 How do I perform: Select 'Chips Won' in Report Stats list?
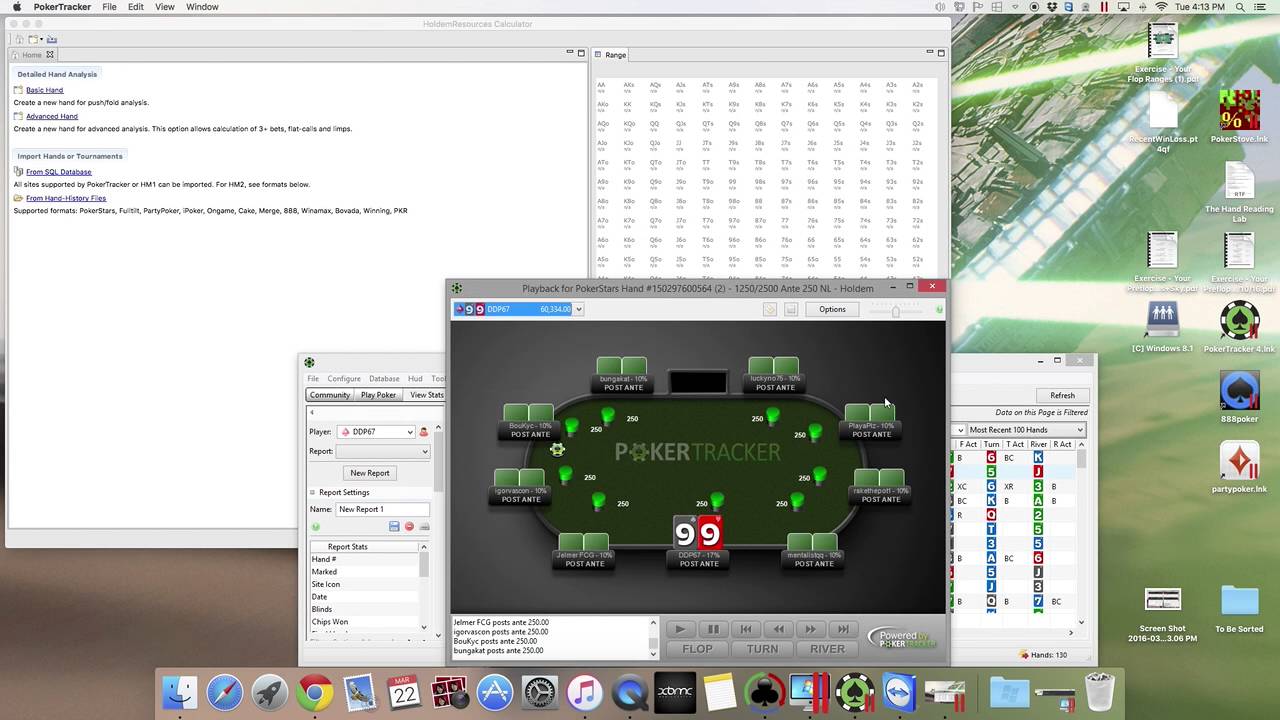pos(365,622)
